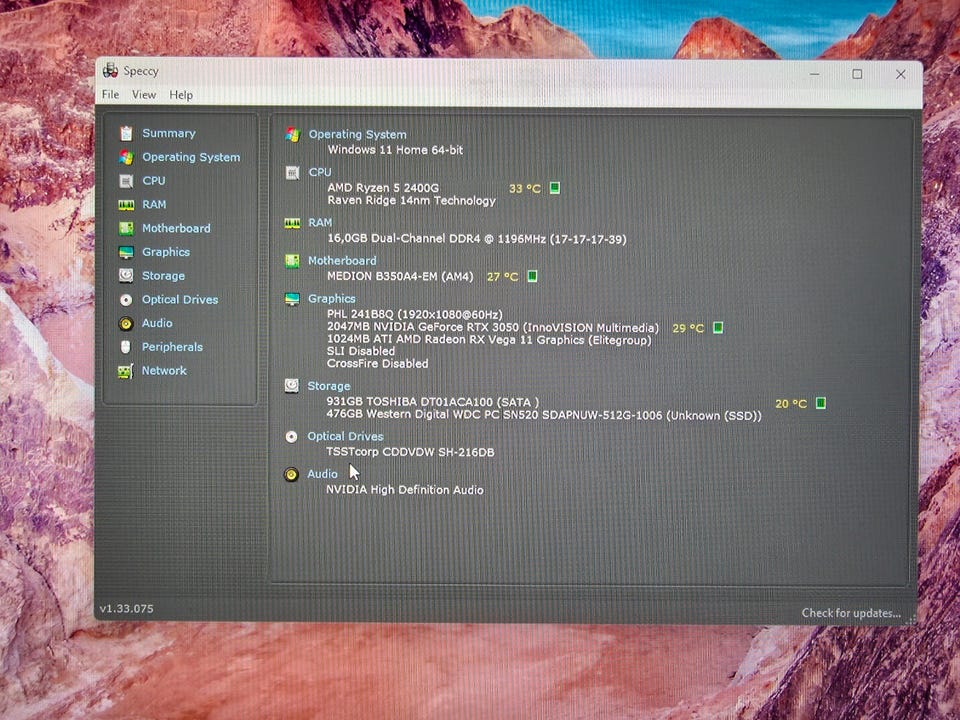Show Motherboard details from sidebar

click(176, 228)
